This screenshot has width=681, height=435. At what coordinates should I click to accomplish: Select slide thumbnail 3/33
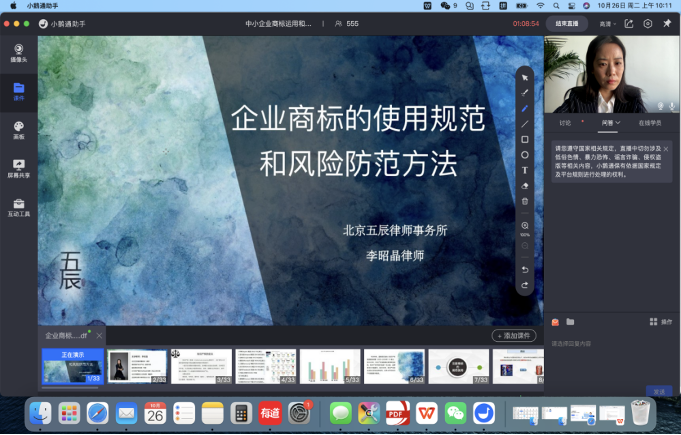tap(202, 366)
